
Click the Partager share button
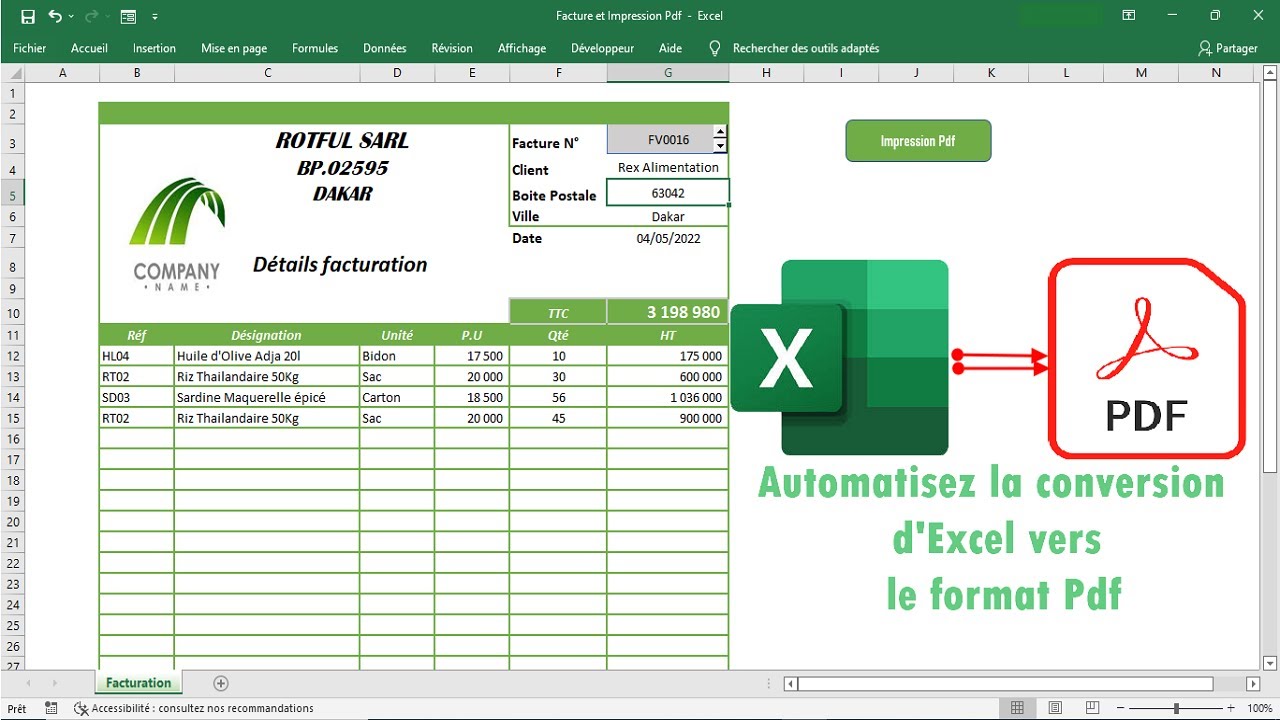[1227, 48]
